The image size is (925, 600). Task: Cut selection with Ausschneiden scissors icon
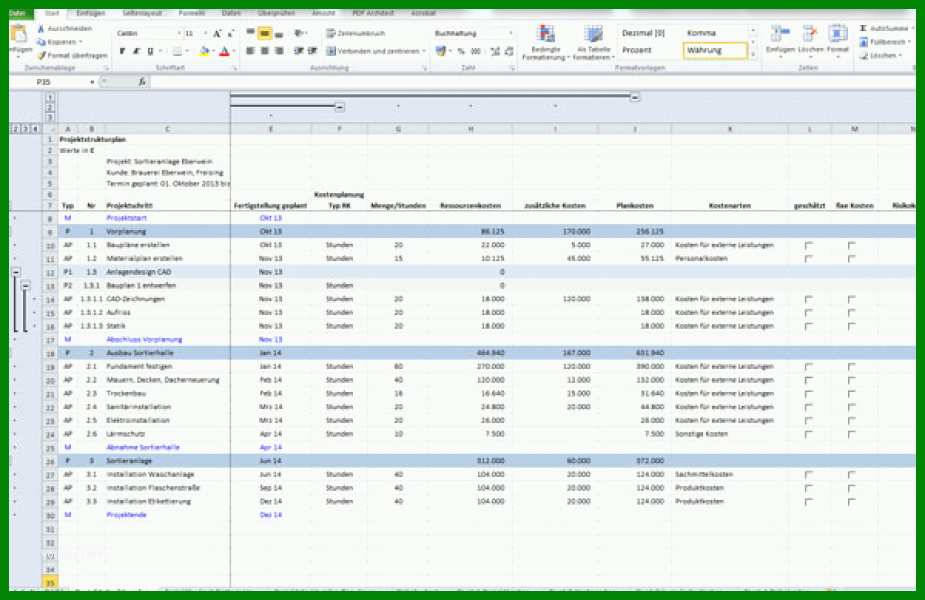coord(41,28)
